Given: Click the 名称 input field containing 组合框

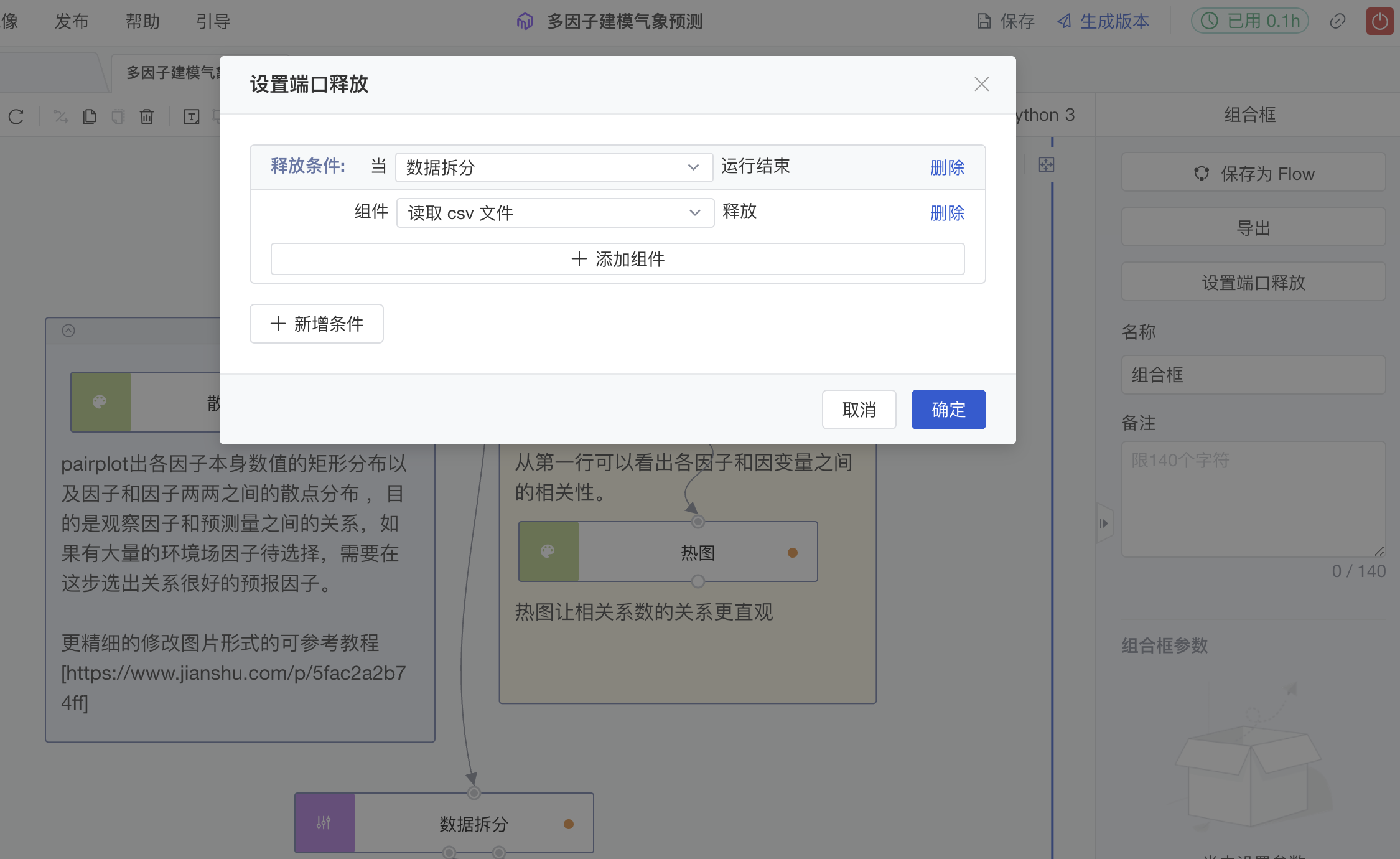Looking at the screenshot, I should coord(1253,375).
